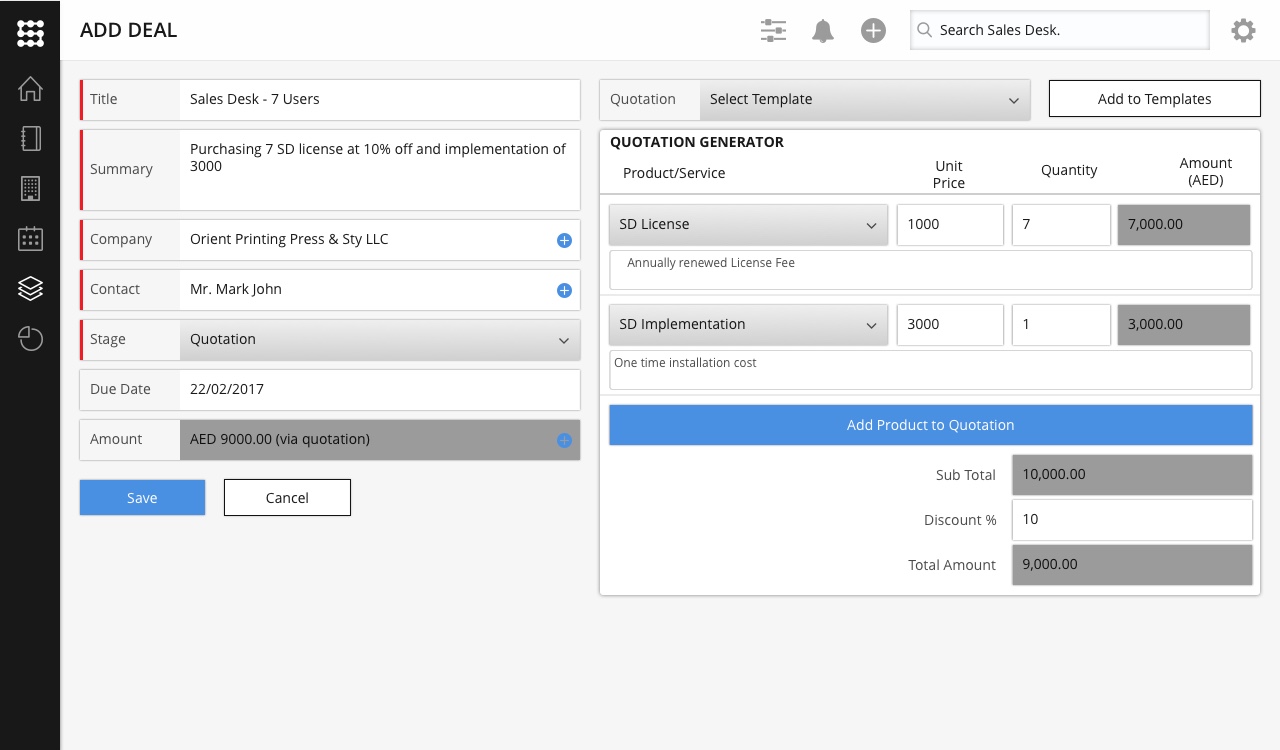Add new company via plus icon
The image size is (1280, 750).
point(564,240)
